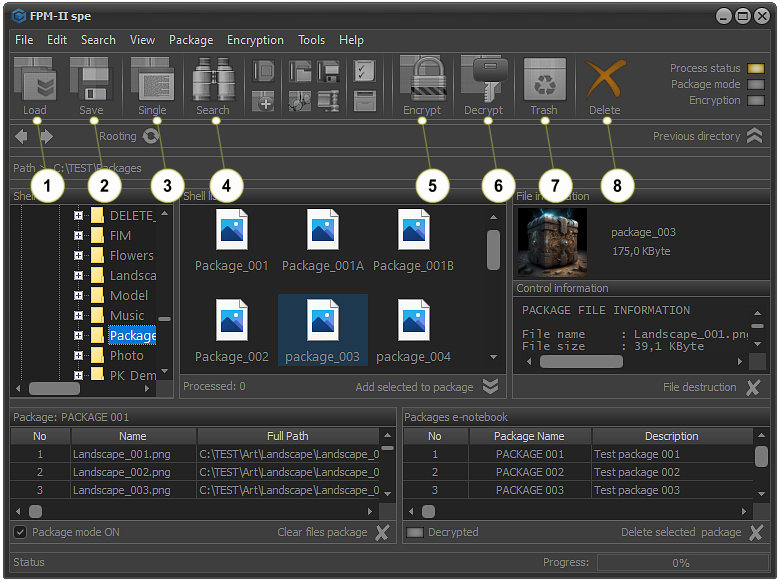The width and height of the screenshot is (780, 580).
Task: Click the File destruction label
Action: [x=699, y=387]
